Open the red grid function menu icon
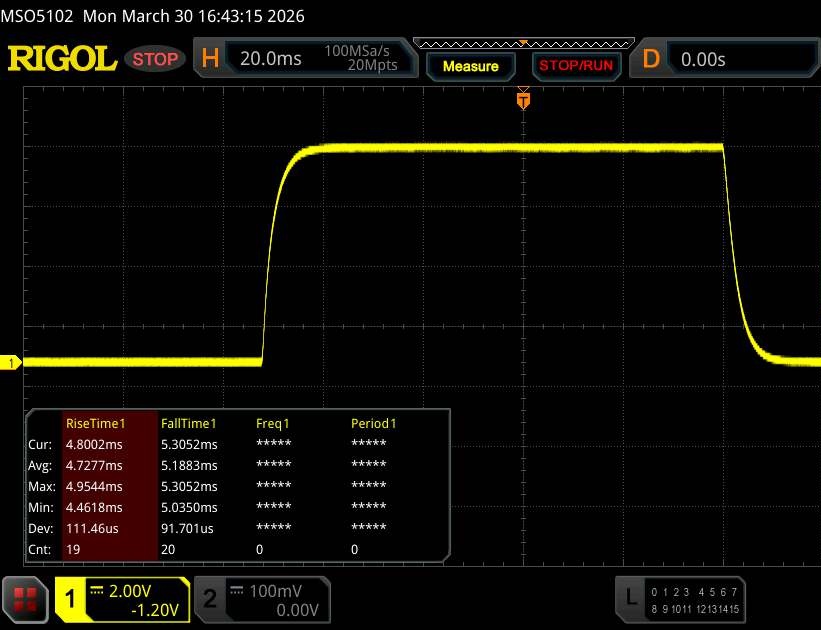This screenshot has width=821, height=630. 25,598
